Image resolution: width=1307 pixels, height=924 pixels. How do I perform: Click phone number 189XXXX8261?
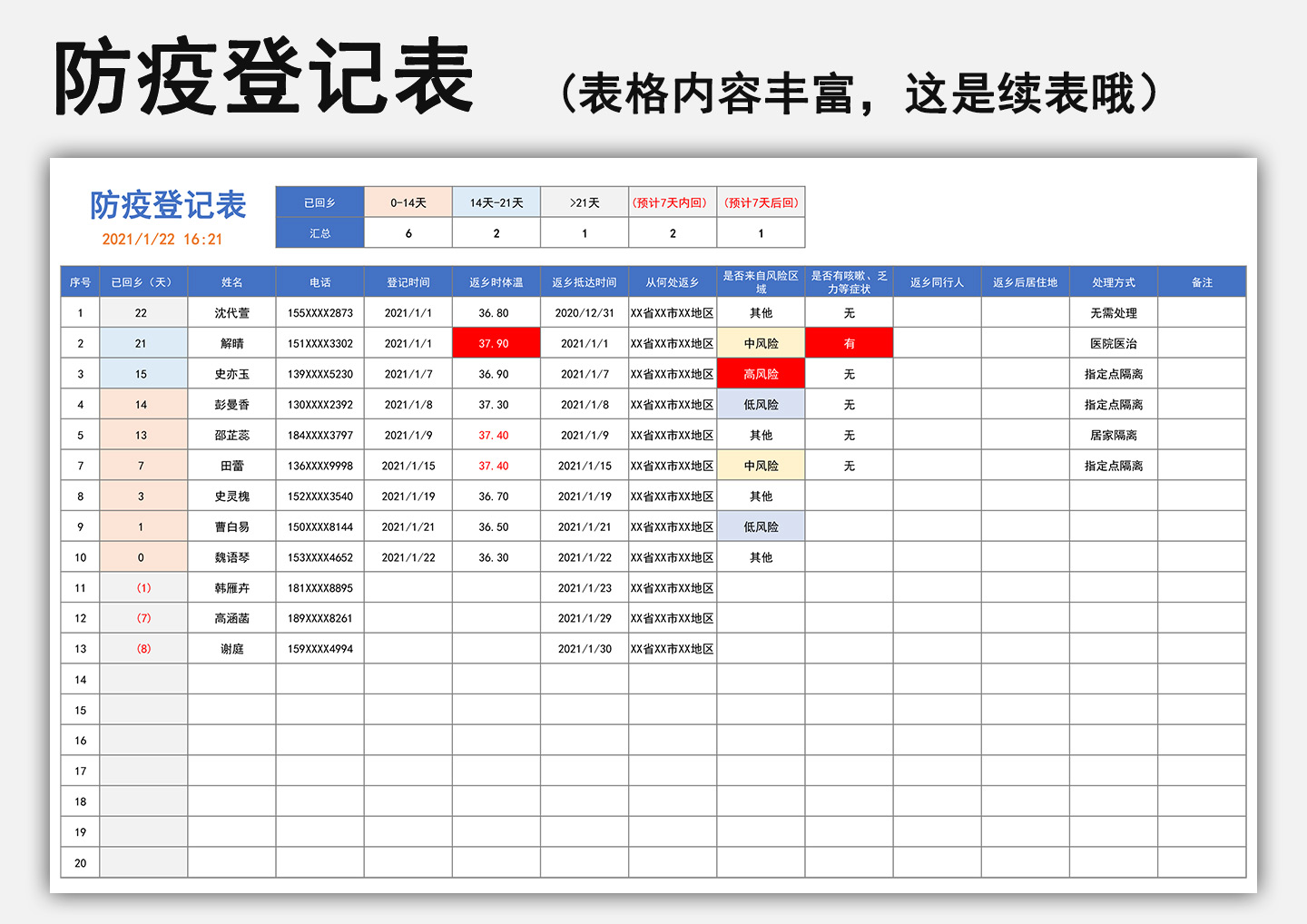pos(319,618)
